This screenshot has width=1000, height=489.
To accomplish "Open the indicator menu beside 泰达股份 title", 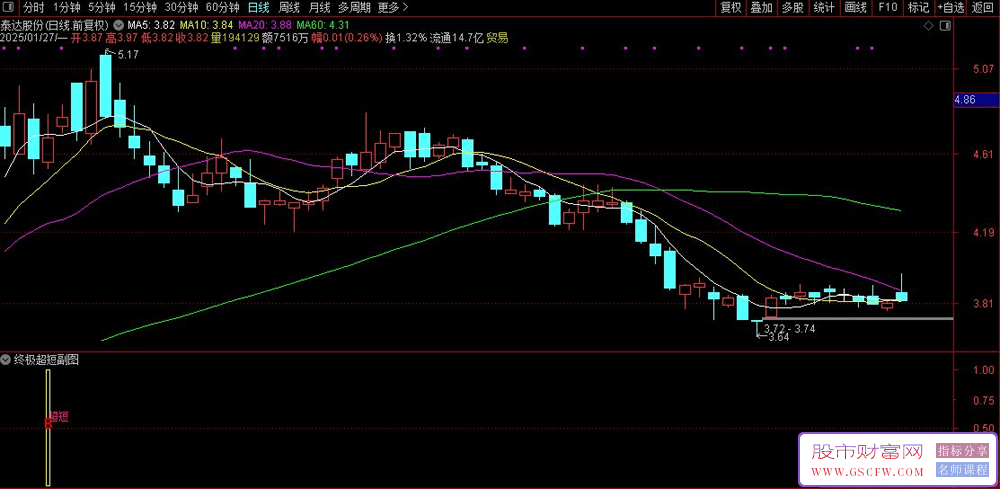I will [119, 26].
